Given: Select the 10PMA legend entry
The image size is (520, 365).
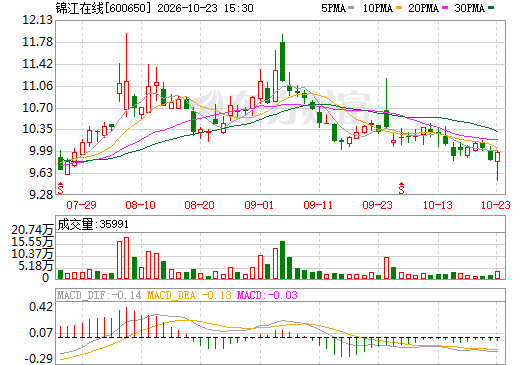Looking at the screenshot, I should point(382,8).
